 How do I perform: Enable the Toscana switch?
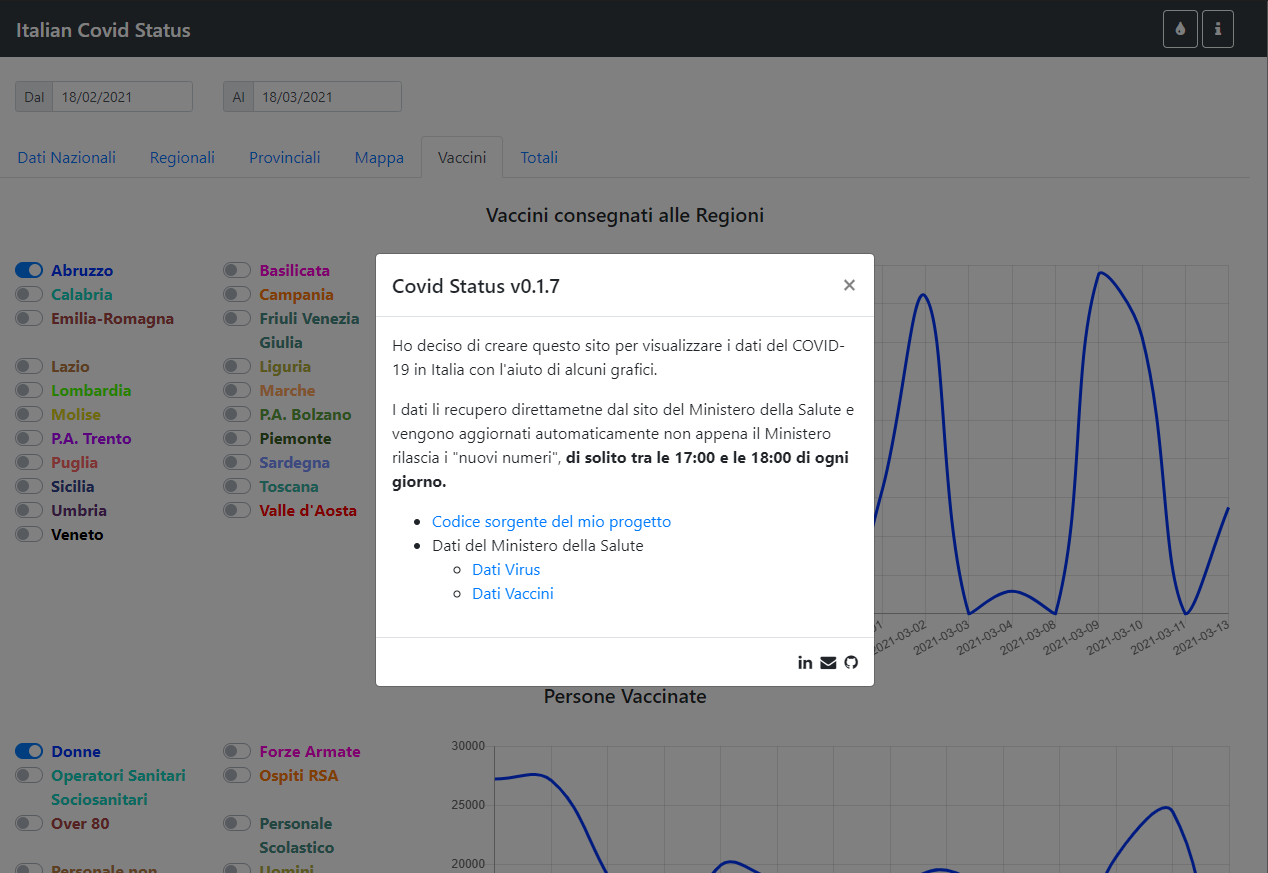[x=237, y=486]
